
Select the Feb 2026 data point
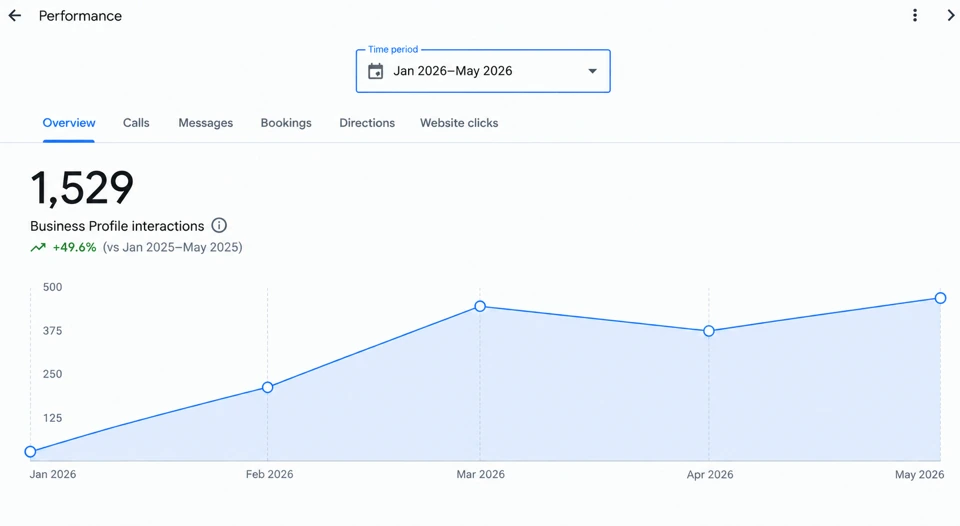click(268, 388)
